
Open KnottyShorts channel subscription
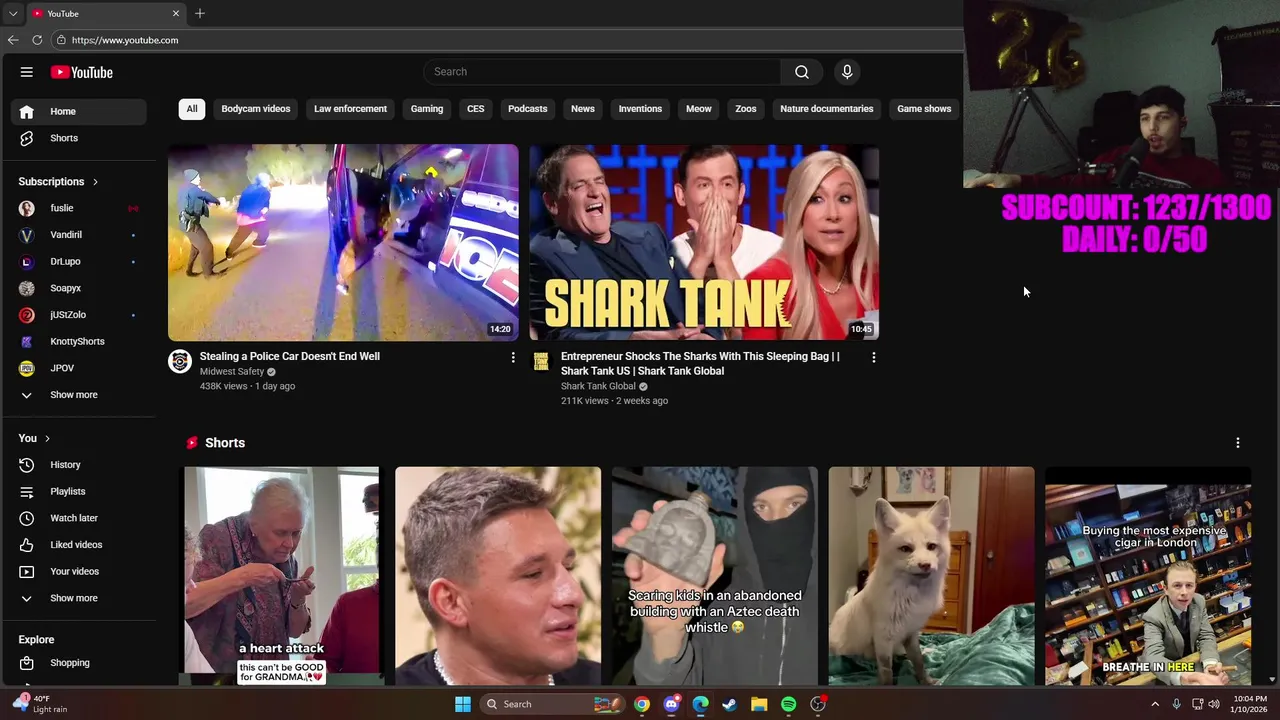(x=79, y=342)
